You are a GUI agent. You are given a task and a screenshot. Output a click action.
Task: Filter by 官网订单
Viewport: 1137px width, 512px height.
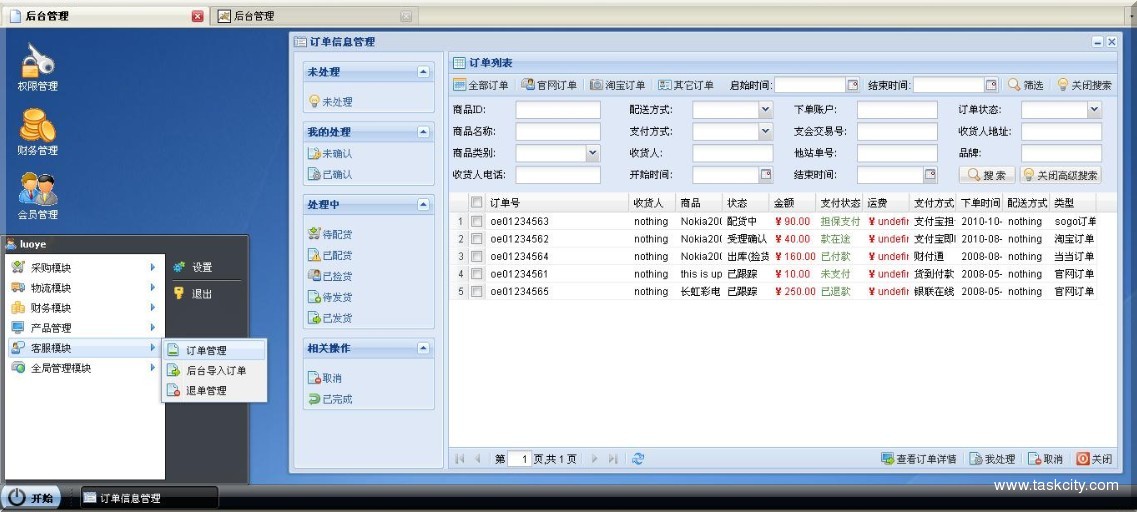coord(549,85)
